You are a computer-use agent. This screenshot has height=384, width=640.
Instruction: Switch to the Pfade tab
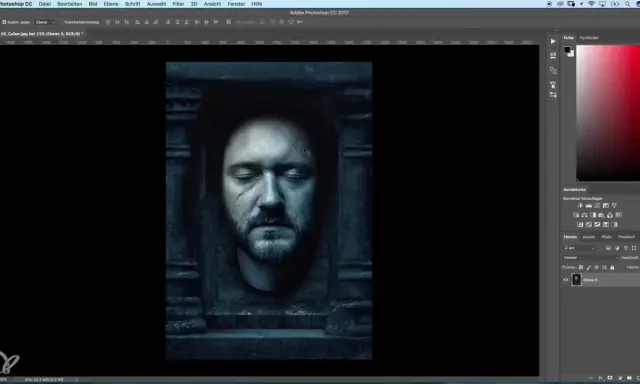pyautogui.click(x=607, y=237)
